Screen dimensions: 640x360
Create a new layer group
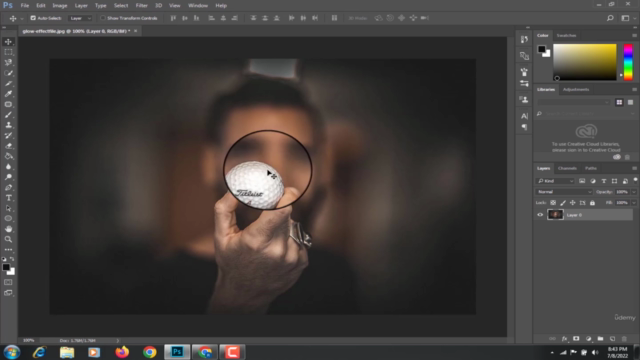pyautogui.click(x=600, y=339)
